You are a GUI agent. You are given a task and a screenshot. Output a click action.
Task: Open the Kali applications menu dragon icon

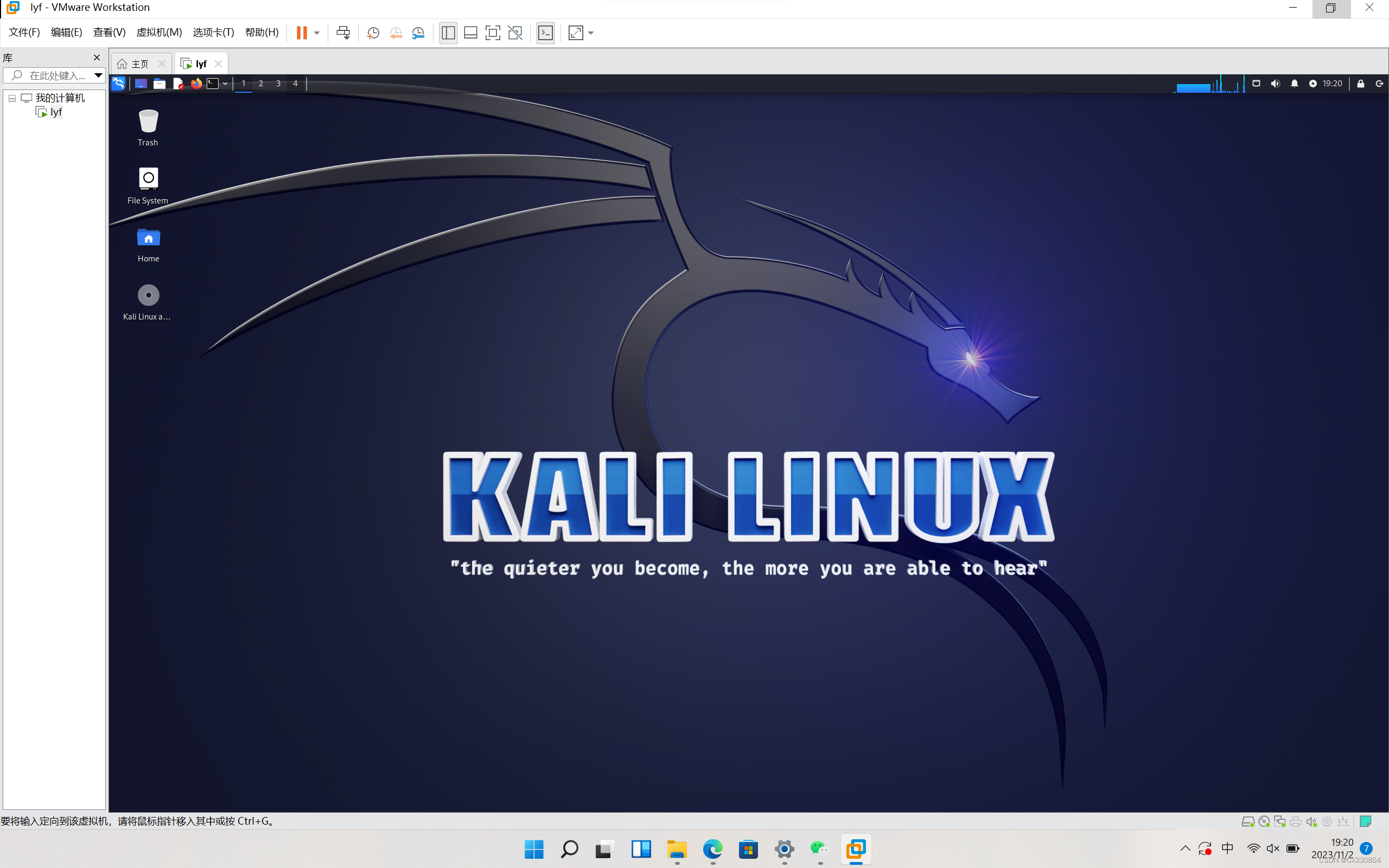pos(118,83)
